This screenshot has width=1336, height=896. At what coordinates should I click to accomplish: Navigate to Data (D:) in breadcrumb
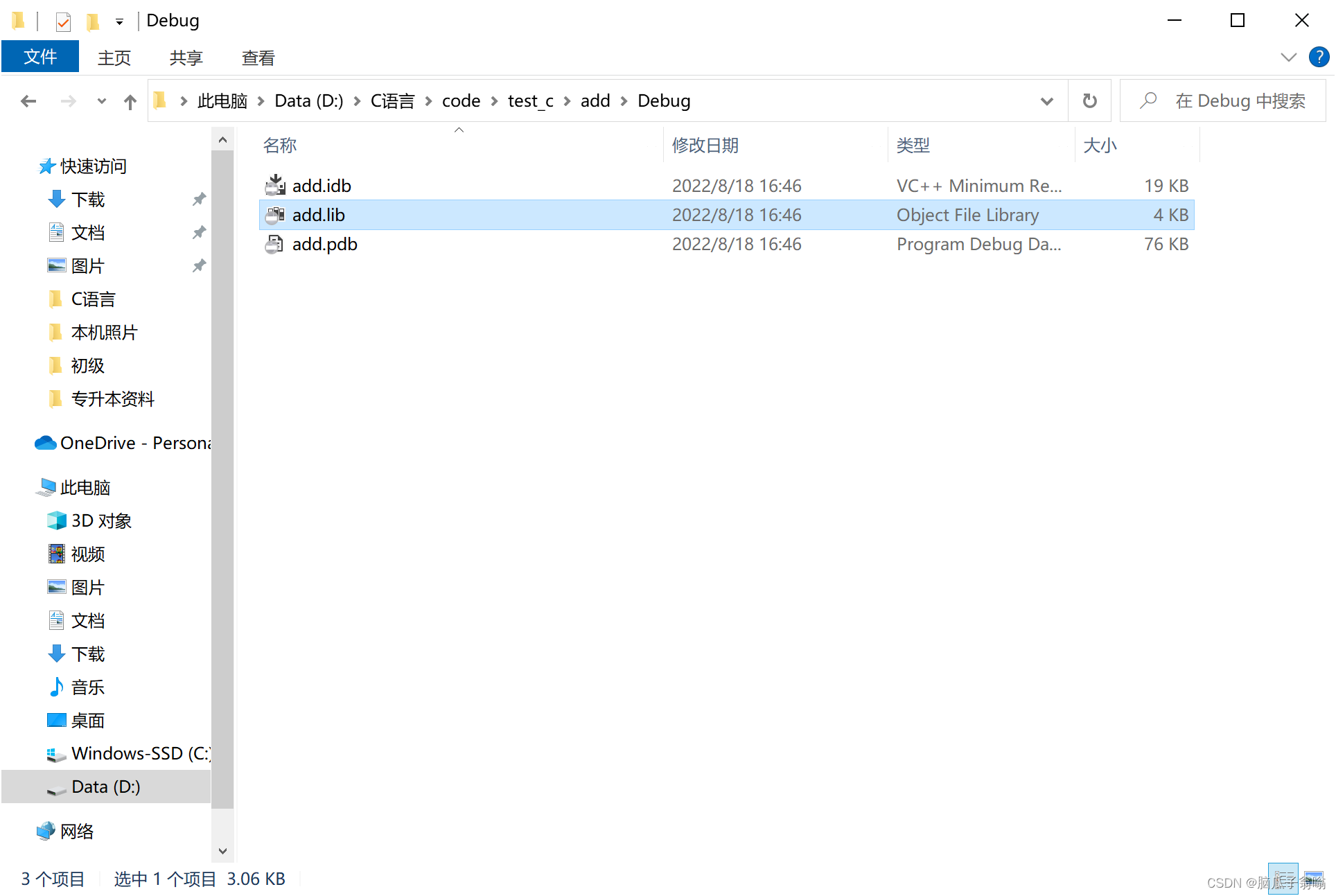309,101
